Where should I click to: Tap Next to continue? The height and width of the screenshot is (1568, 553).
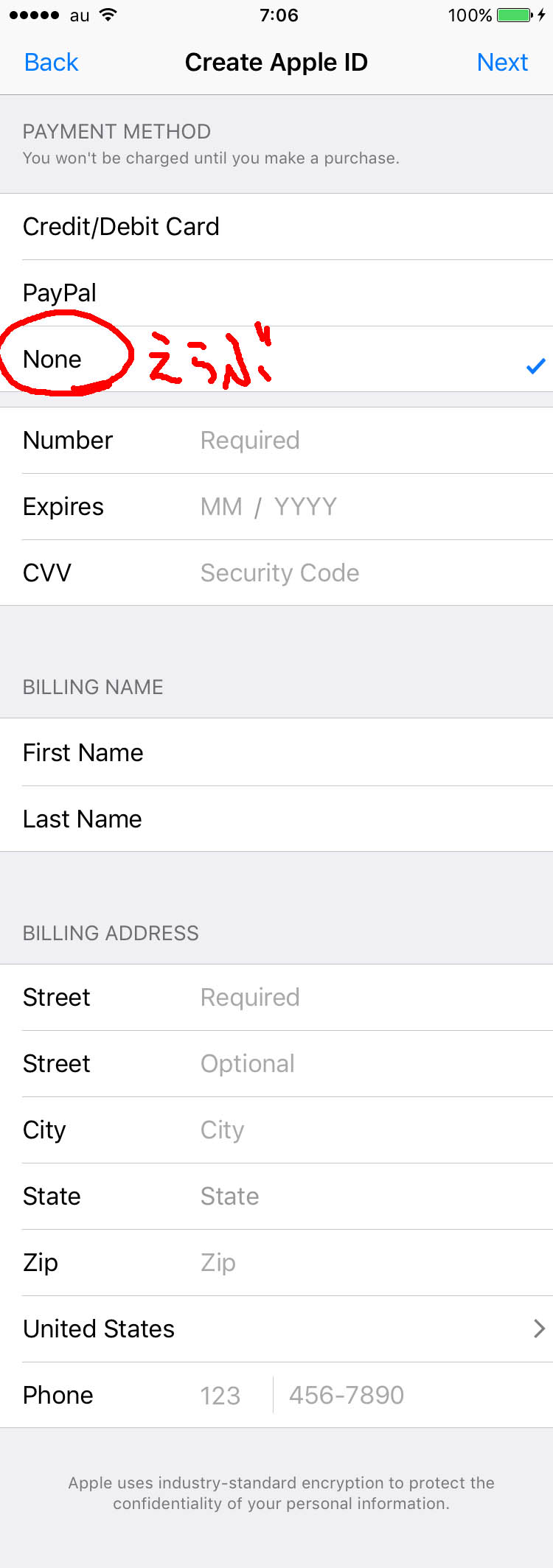coord(502,63)
